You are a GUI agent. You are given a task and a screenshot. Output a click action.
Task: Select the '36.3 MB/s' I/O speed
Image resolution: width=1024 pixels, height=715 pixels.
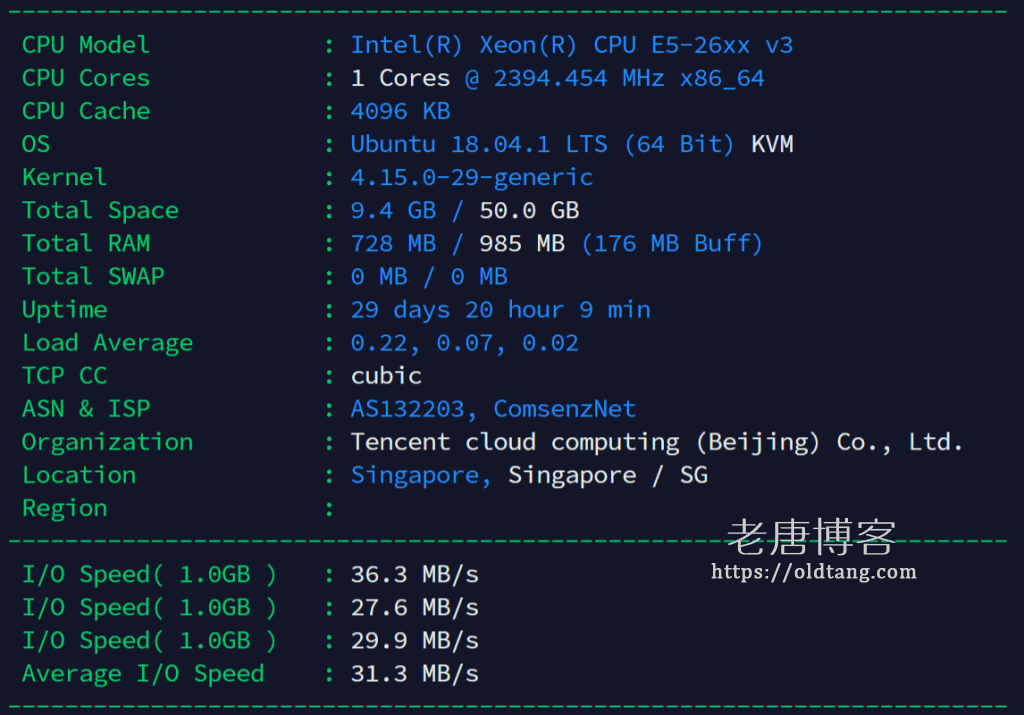point(415,575)
